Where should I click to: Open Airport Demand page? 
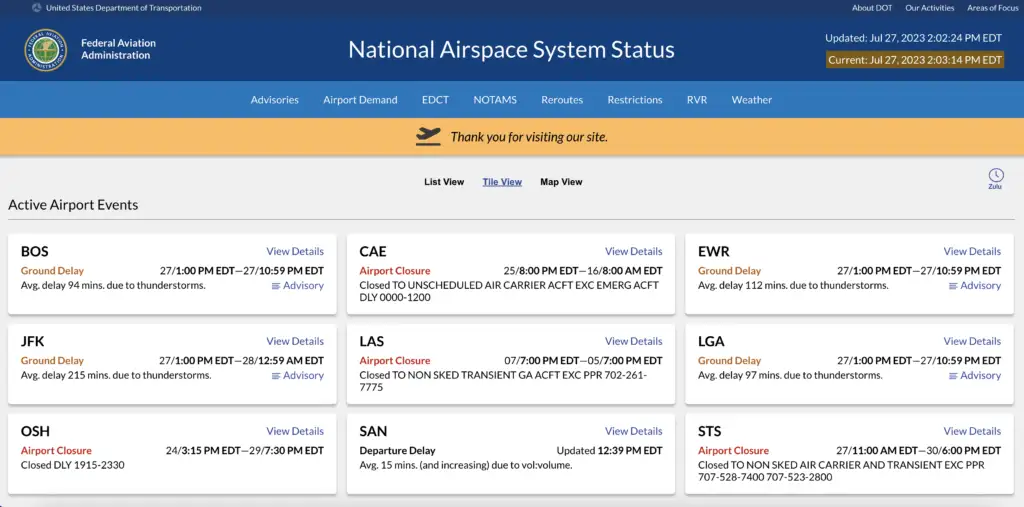[x=360, y=100]
